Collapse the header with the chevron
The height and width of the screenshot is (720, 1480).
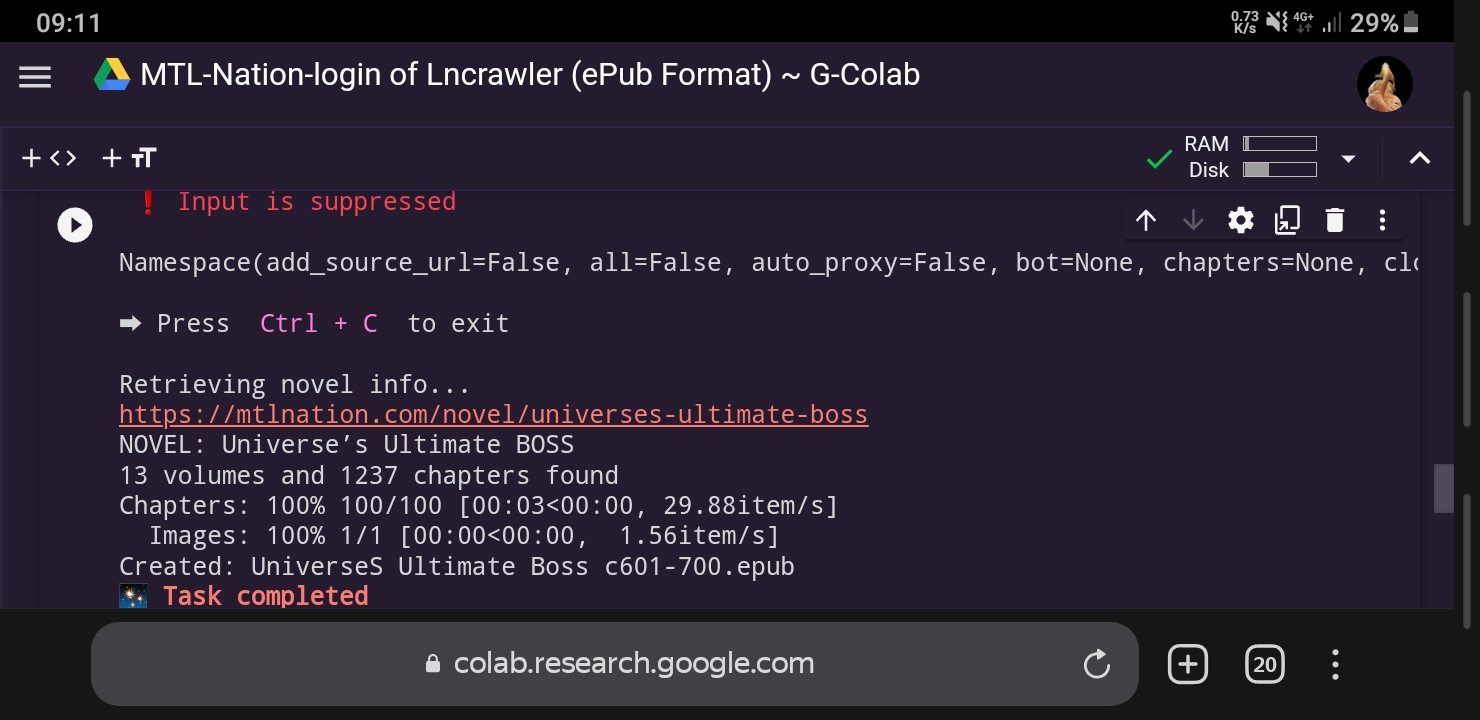coord(1419,158)
